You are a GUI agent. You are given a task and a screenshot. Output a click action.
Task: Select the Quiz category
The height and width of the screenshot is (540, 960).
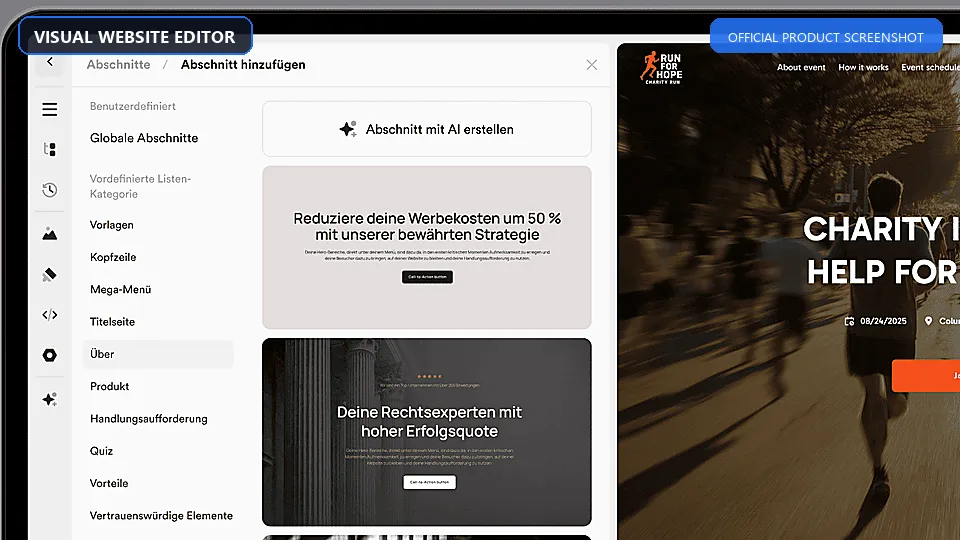click(x=101, y=451)
